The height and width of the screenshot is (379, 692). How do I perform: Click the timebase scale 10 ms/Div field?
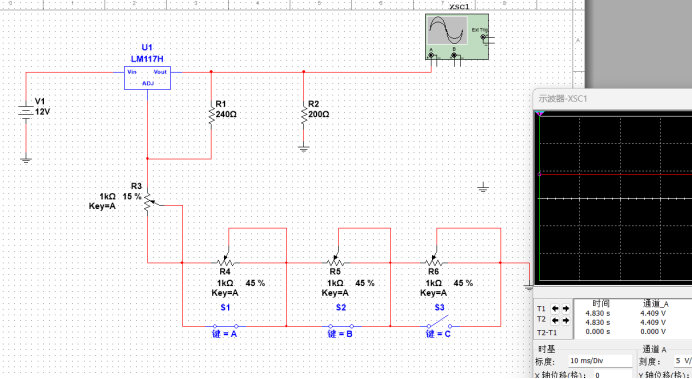pos(600,361)
